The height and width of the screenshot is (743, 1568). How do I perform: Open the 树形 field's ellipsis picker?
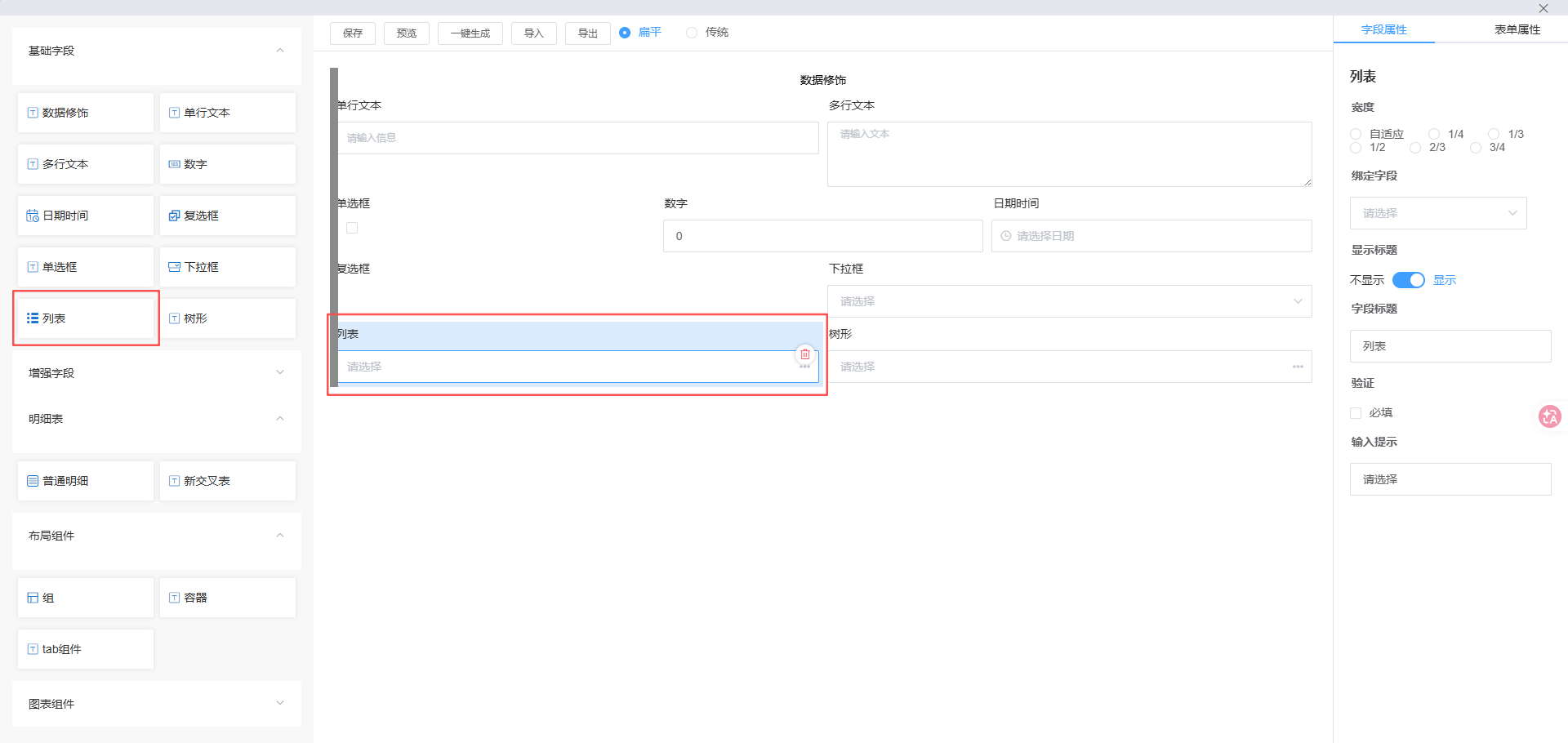click(x=1298, y=367)
